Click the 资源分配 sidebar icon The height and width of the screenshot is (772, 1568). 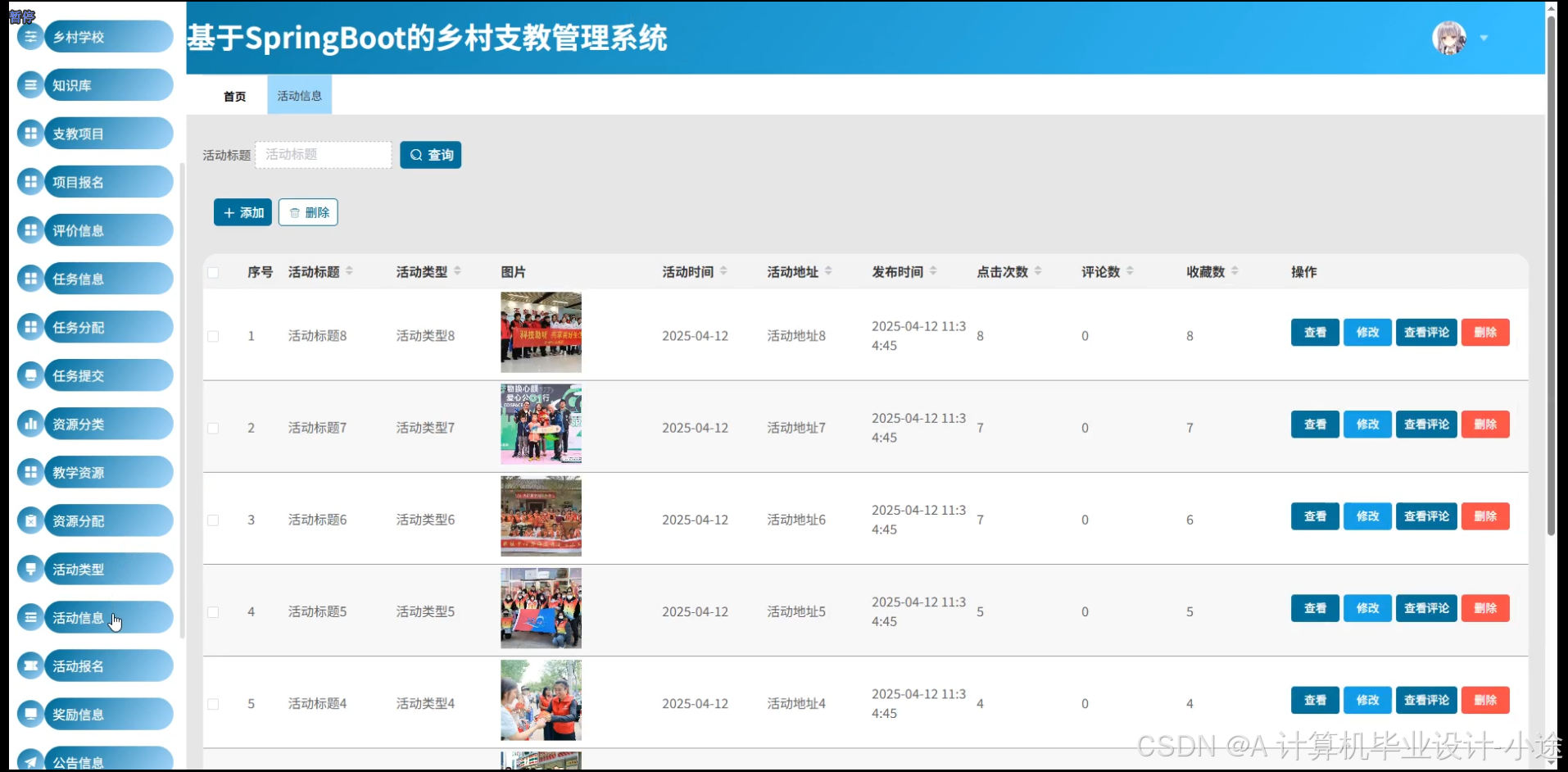point(30,520)
